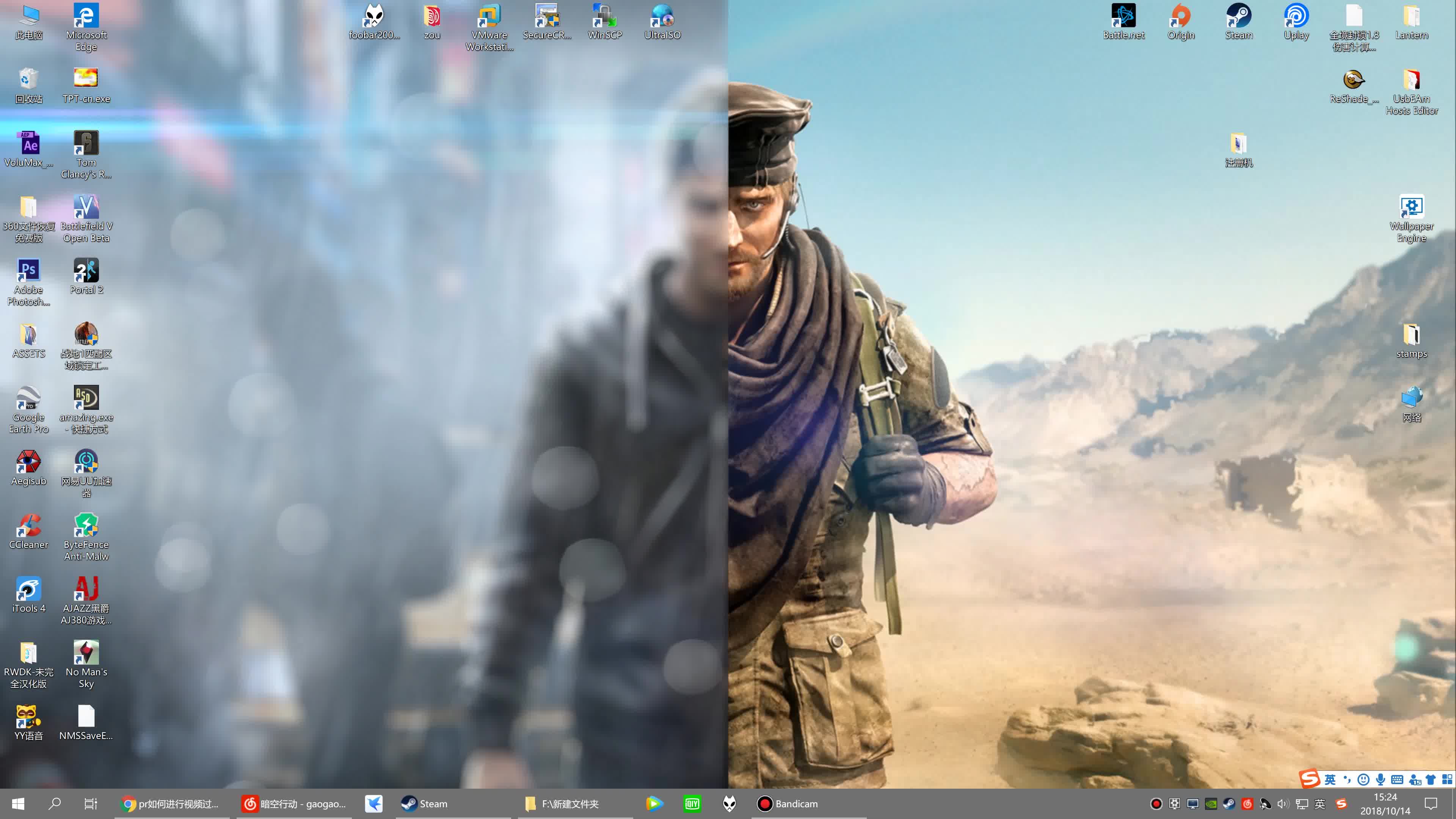Open RWDK-未完全汉化版 folder
The height and width of the screenshot is (819, 1456).
click(28, 664)
